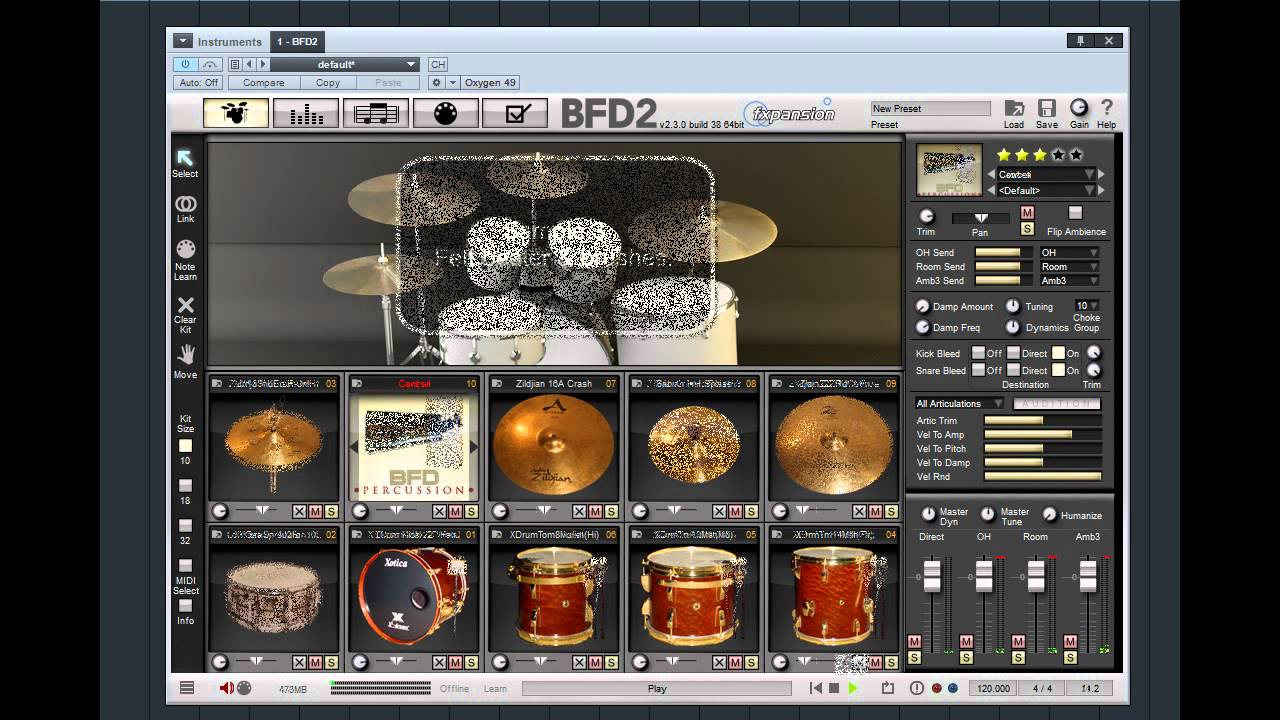Open the Groove page notation icon
1280x720 pixels.
pyautogui.click(x=375, y=113)
